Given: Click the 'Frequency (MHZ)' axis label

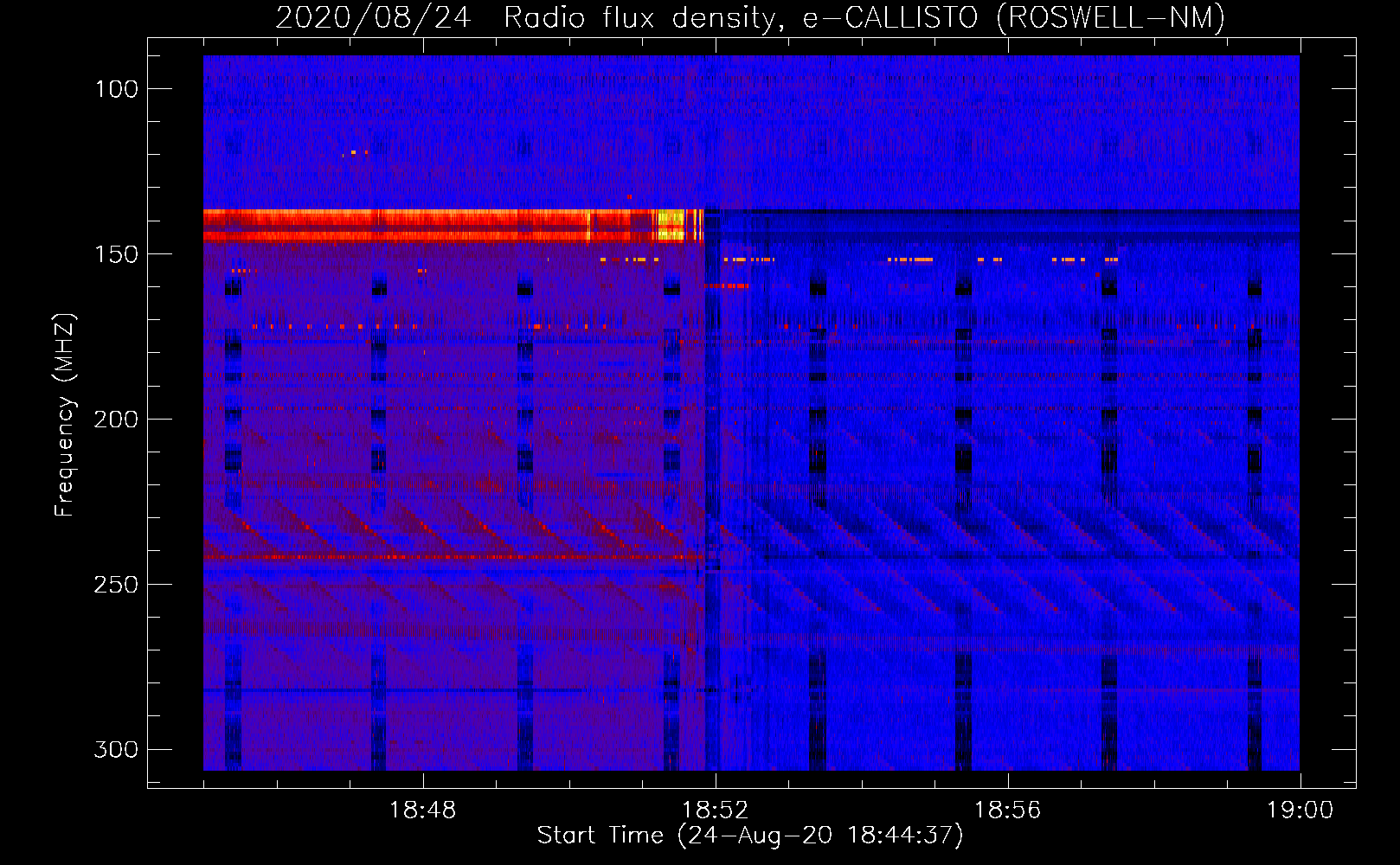Looking at the screenshot, I should [x=65, y=414].
